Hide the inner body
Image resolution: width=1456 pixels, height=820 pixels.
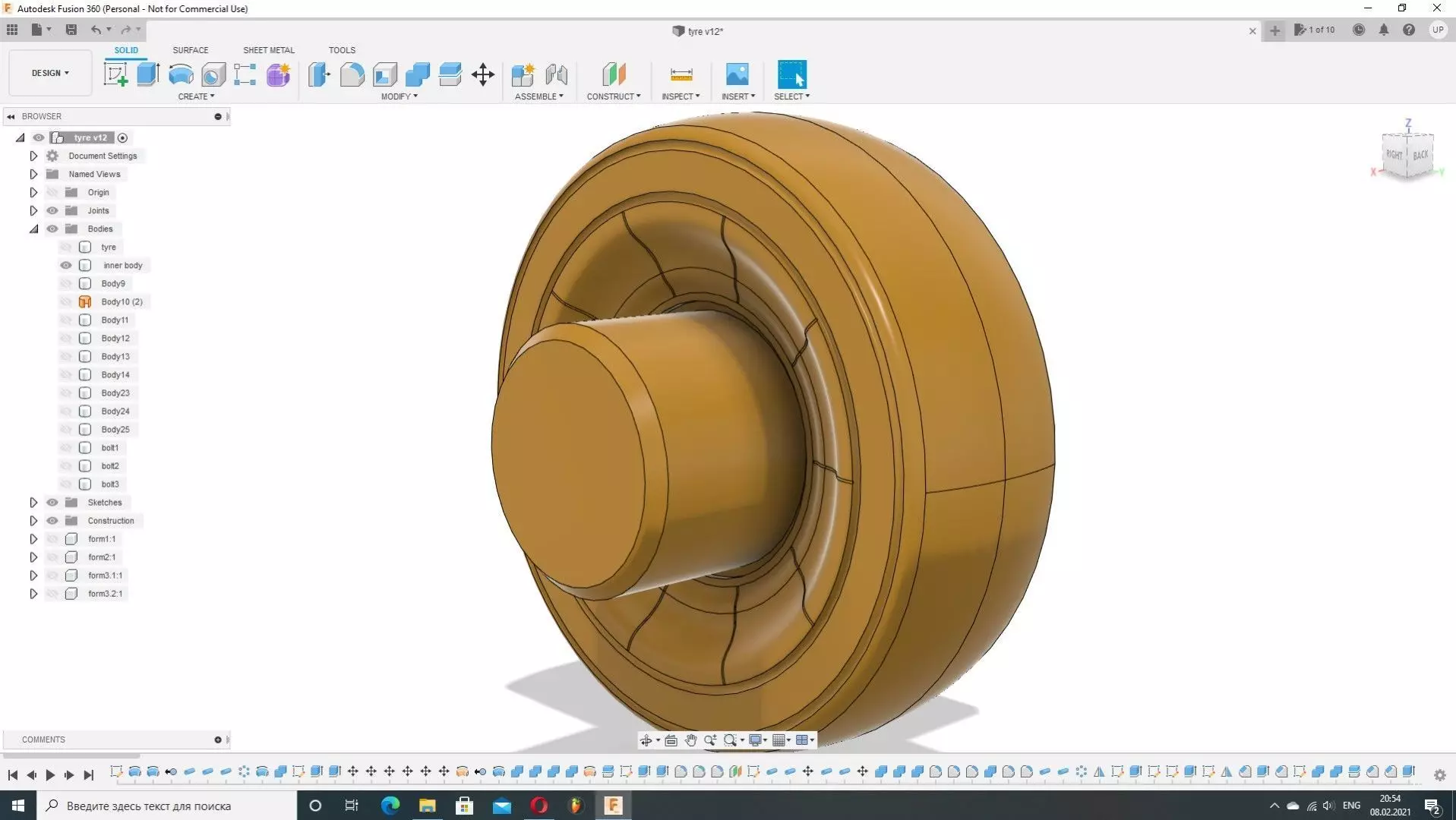tap(66, 266)
